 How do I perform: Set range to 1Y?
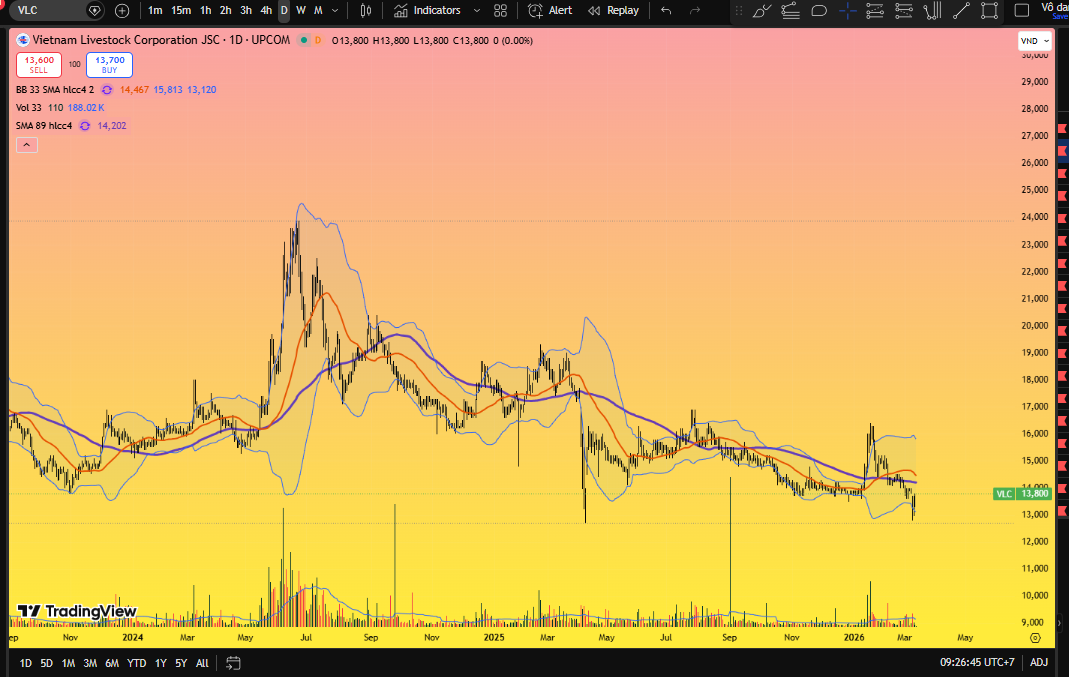point(161,663)
